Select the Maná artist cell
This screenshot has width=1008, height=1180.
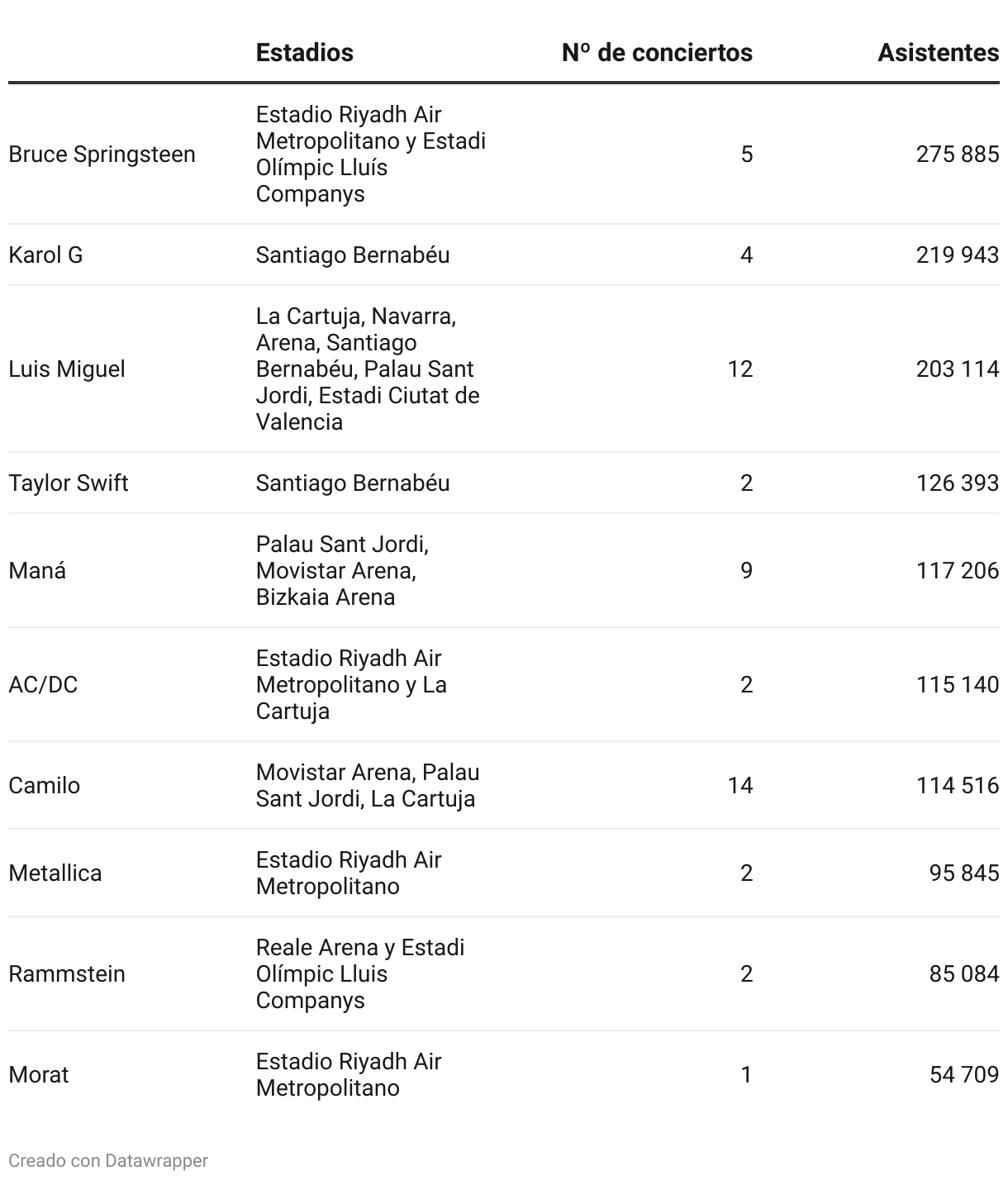[37, 571]
